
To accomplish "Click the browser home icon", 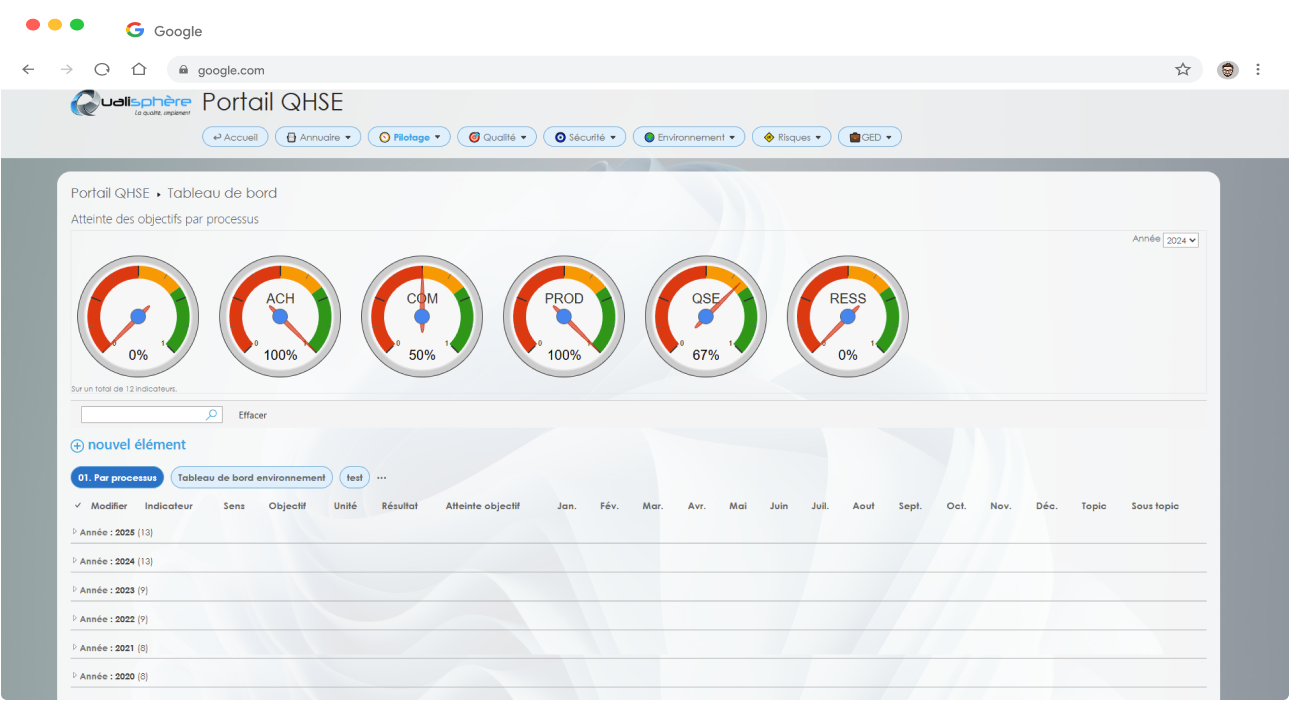I will coord(139,69).
